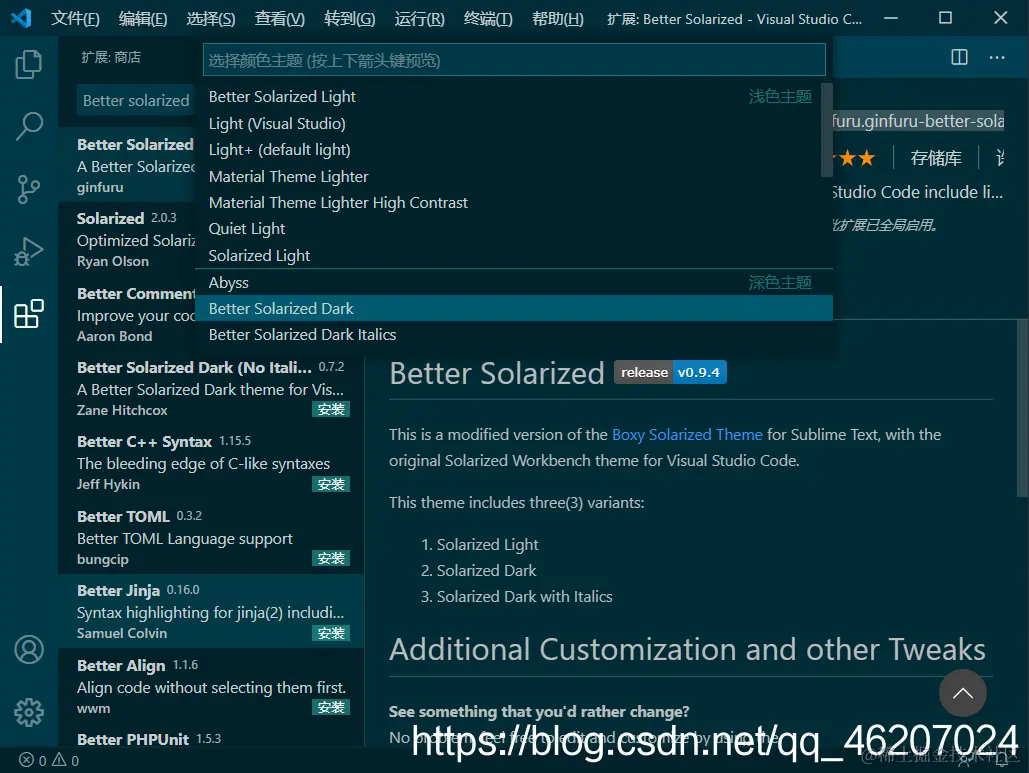Install the Better TOML extension
The width and height of the screenshot is (1029, 773).
coord(331,558)
